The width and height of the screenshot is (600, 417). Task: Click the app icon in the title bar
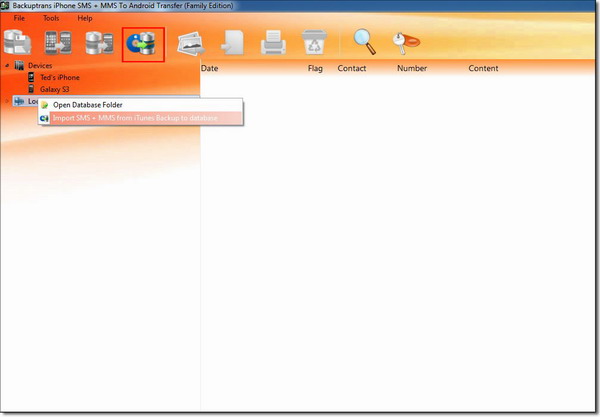pyautogui.click(x=5, y=6)
